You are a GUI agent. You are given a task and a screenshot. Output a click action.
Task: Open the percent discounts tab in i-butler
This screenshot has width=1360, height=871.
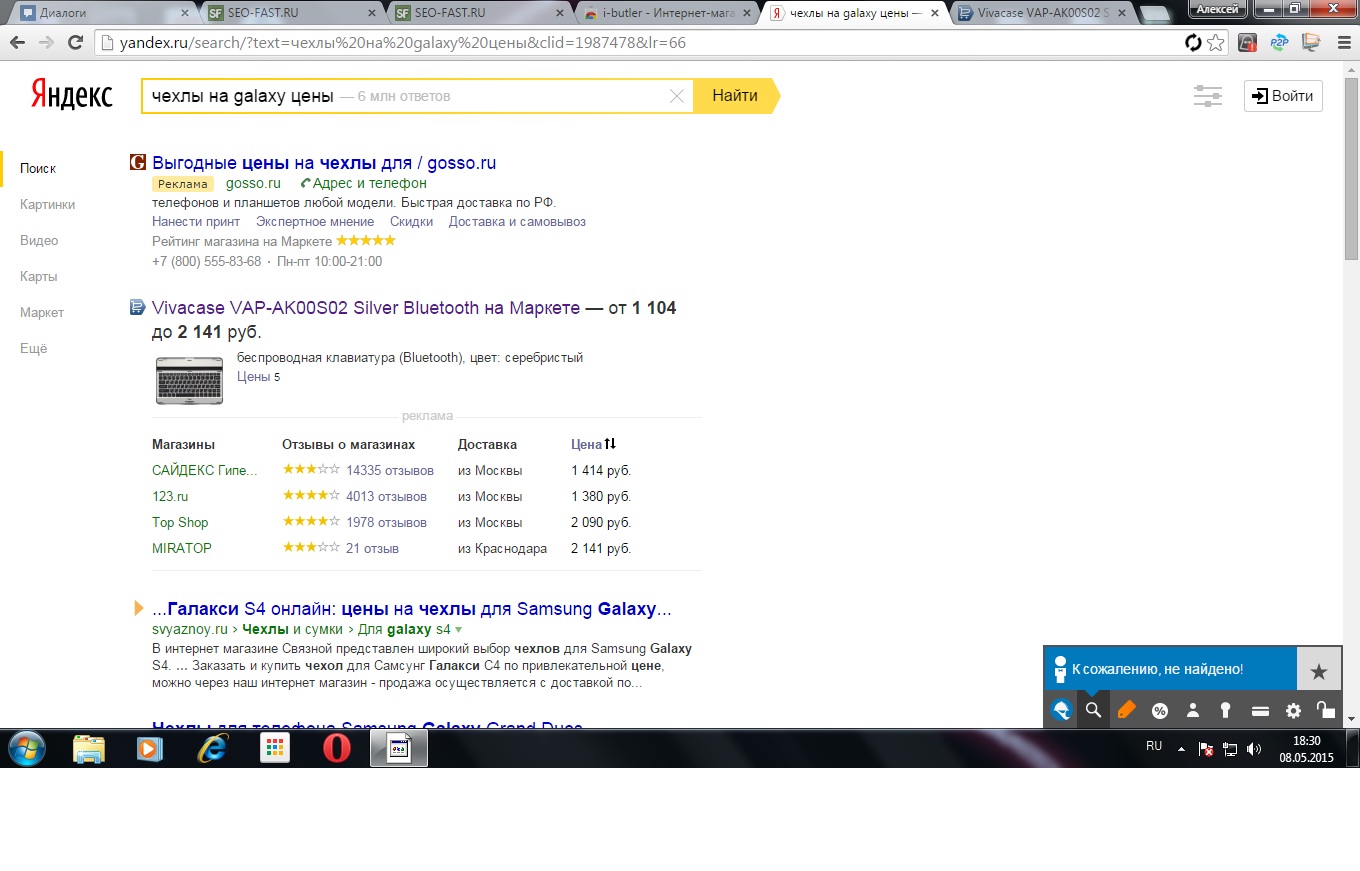pos(1160,710)
